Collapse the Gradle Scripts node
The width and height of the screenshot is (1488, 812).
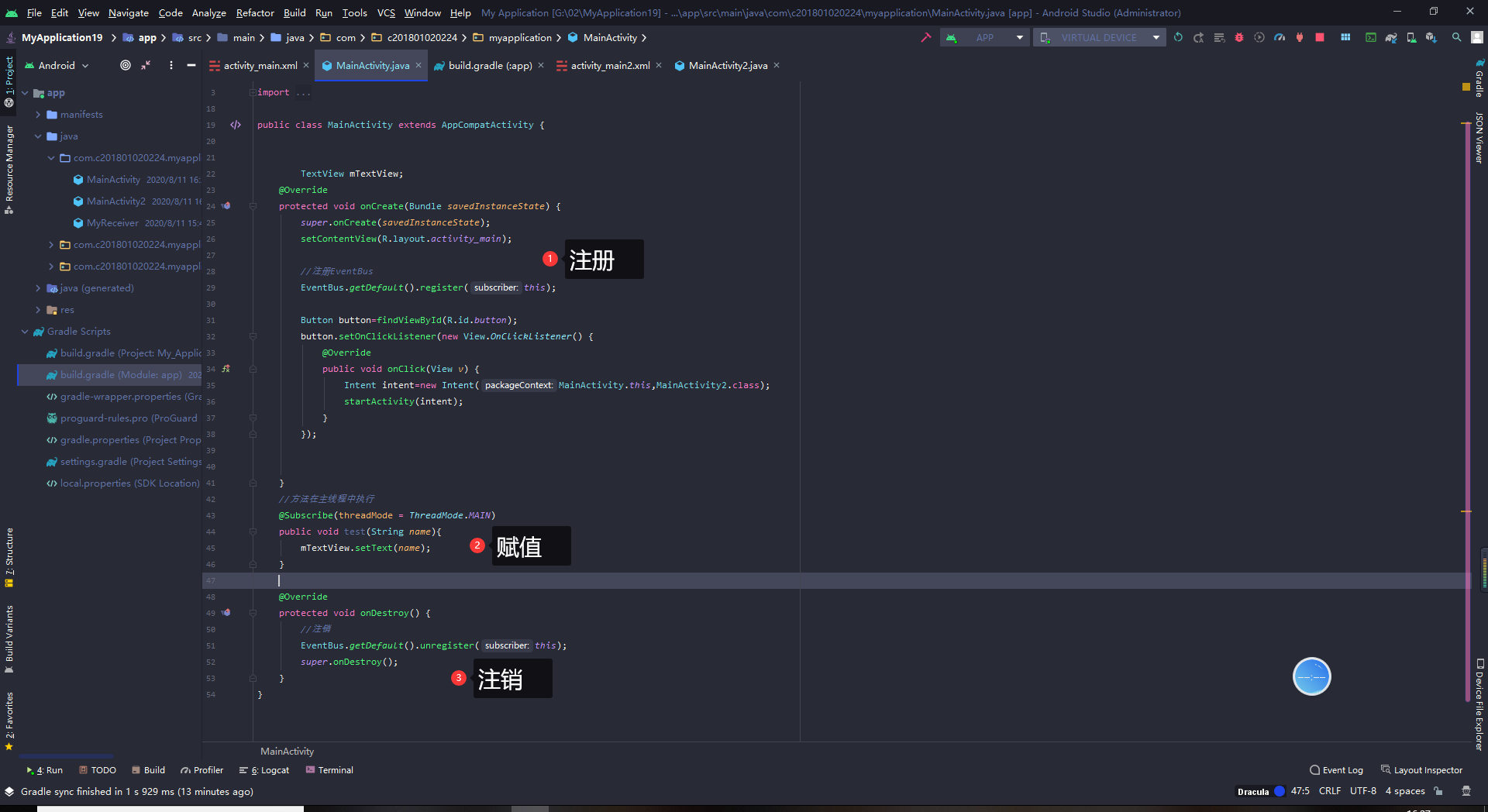25,332
